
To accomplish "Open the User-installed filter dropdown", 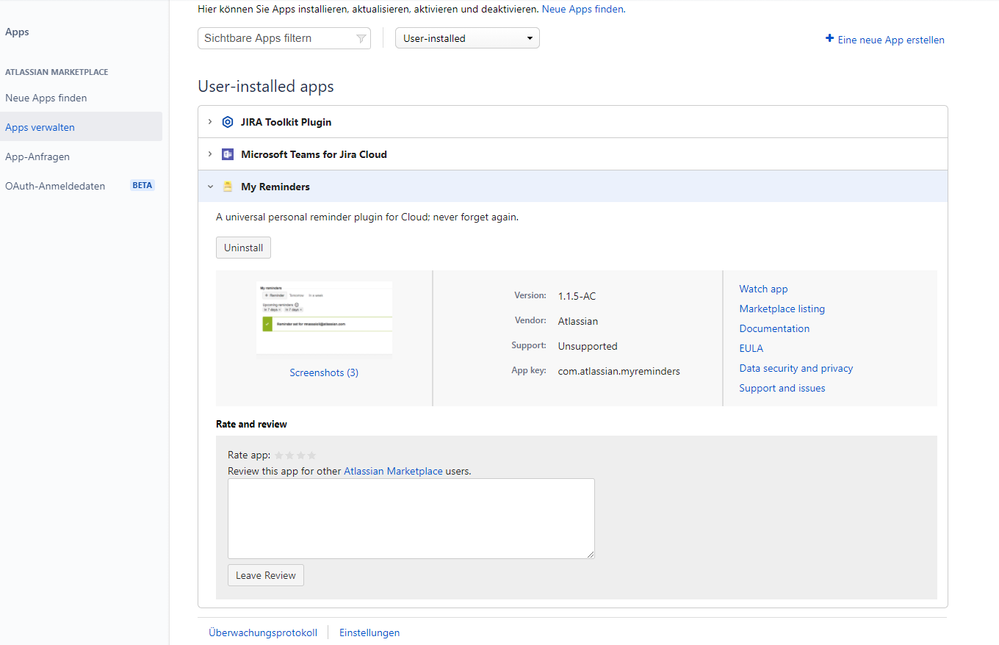I will pos(467,38).
